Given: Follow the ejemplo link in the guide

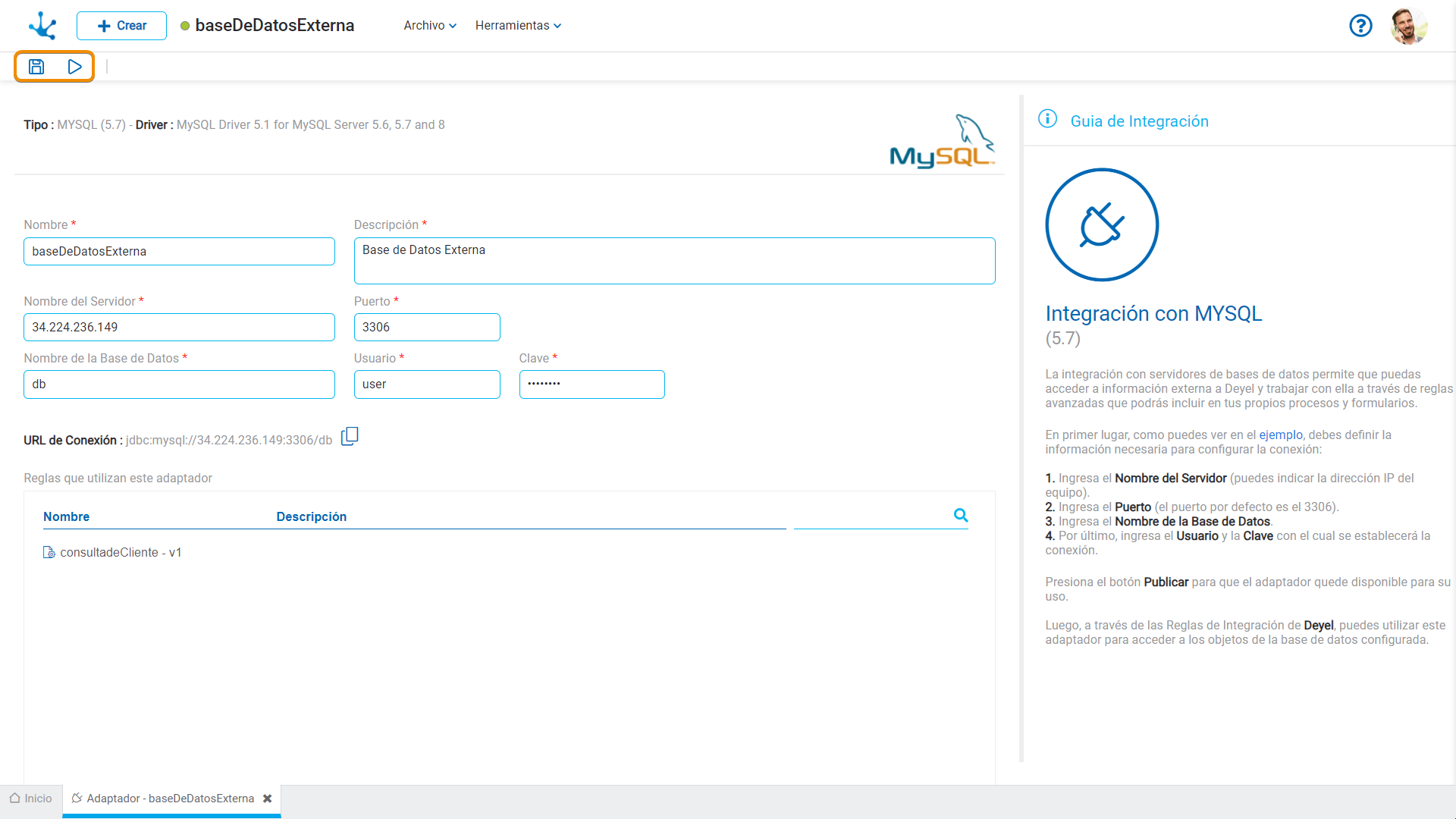Looking at the screenshot, I should (x=1280, y=435).
